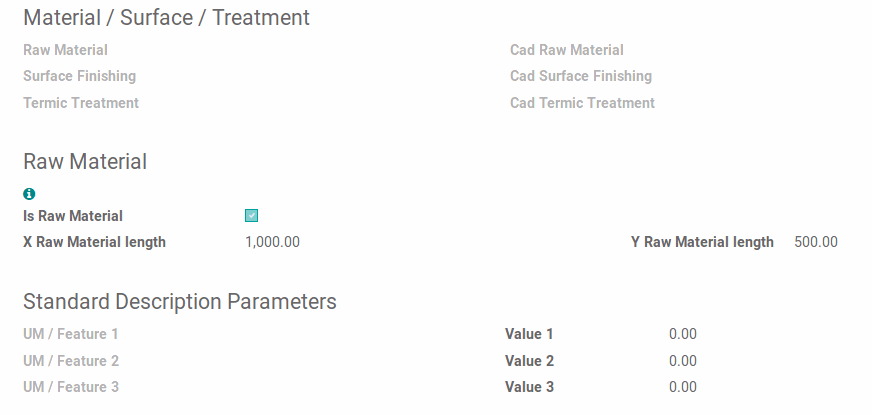Toggle the Is Raw Material checkbox
872x415 pixels.
pyautogui.click(x=252, y=215)
